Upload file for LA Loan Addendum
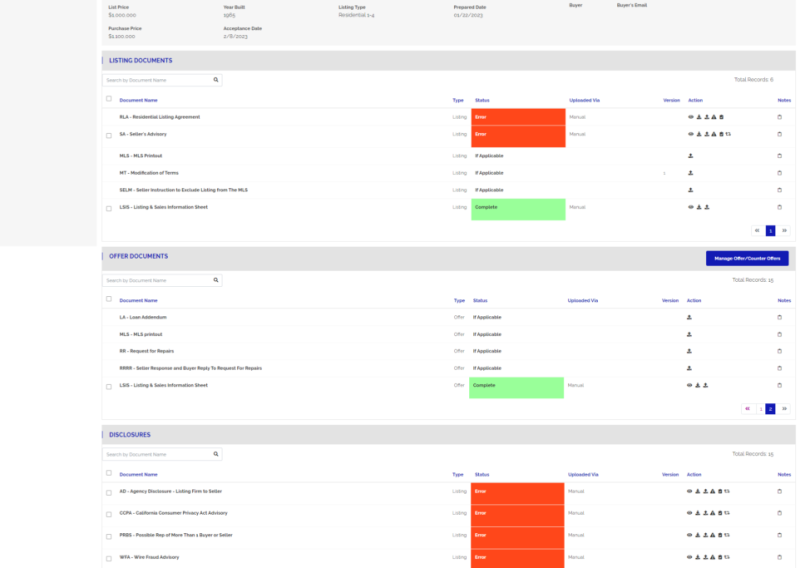 tap(689, 317)
